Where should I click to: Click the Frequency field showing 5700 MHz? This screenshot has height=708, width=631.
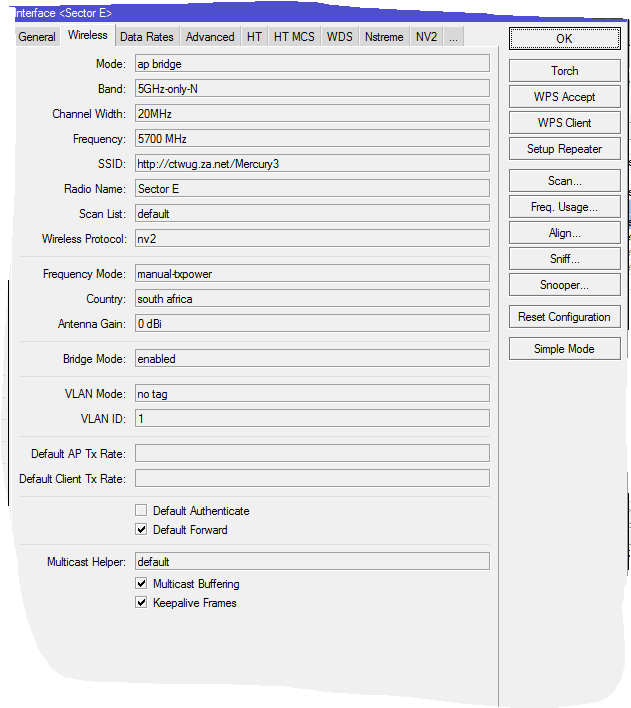(311, 139)
